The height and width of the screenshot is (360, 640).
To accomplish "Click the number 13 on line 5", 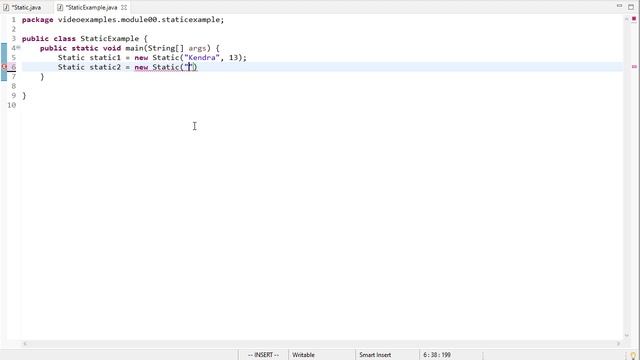I will [x=233, y=58].
